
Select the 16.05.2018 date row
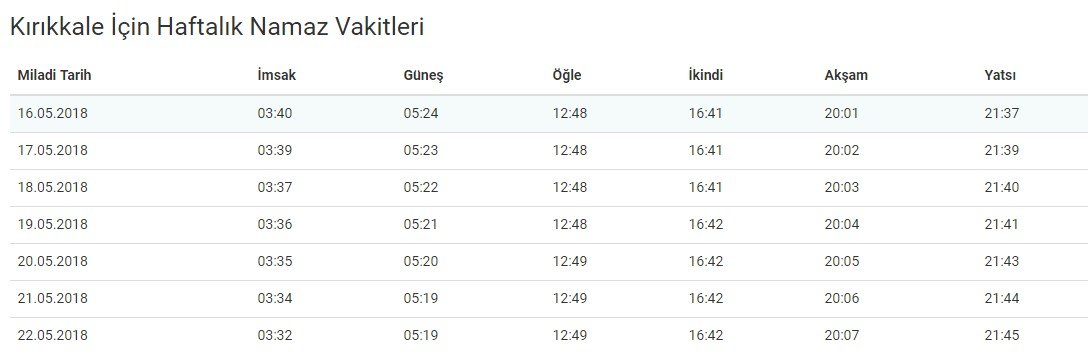point(549,114)
